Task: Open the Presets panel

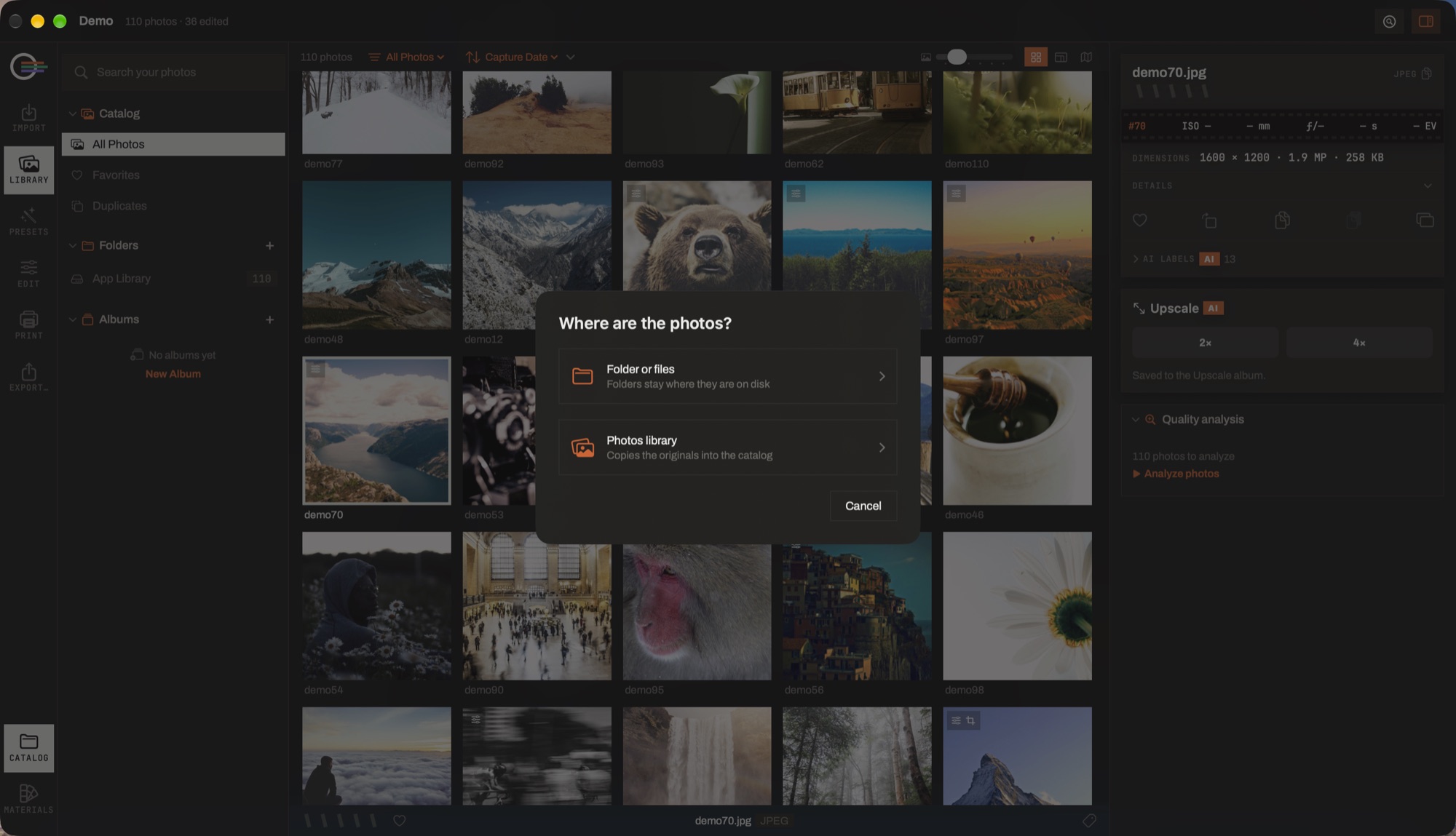Action: click(x=28, y=222)
